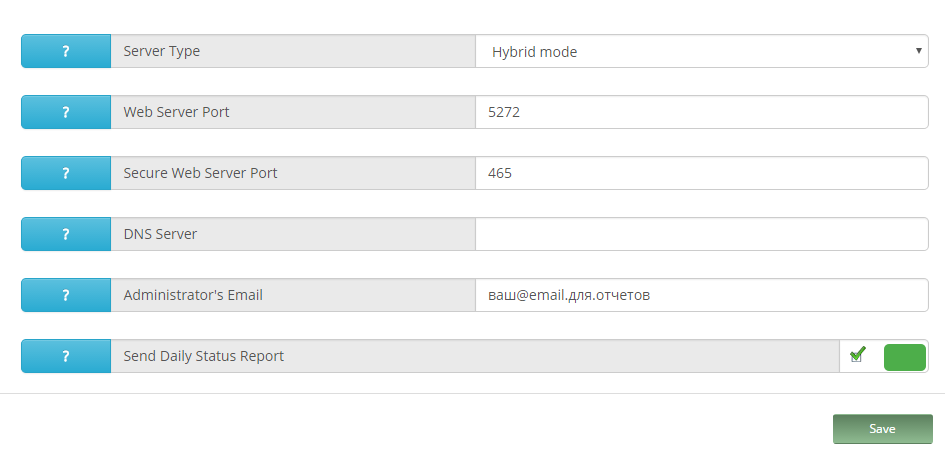Click the Server Type dropdown arrow
Screen dimensions: 945x455
(918, 50)
